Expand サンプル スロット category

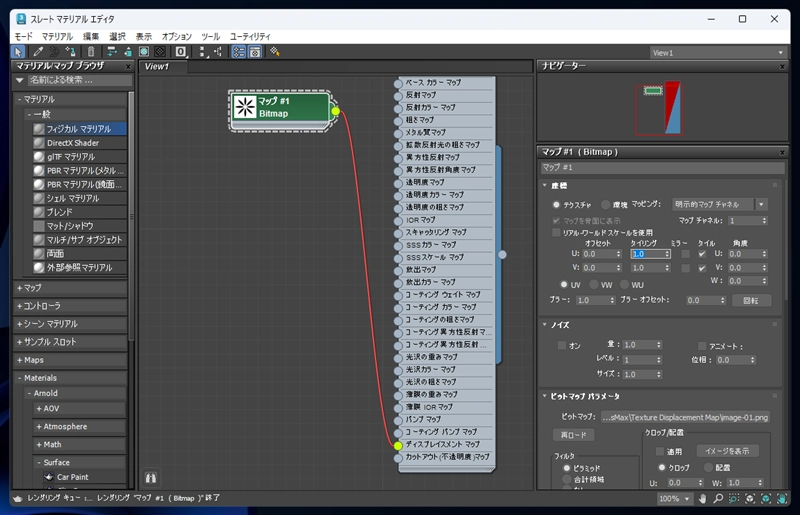[x=70, y=342]
